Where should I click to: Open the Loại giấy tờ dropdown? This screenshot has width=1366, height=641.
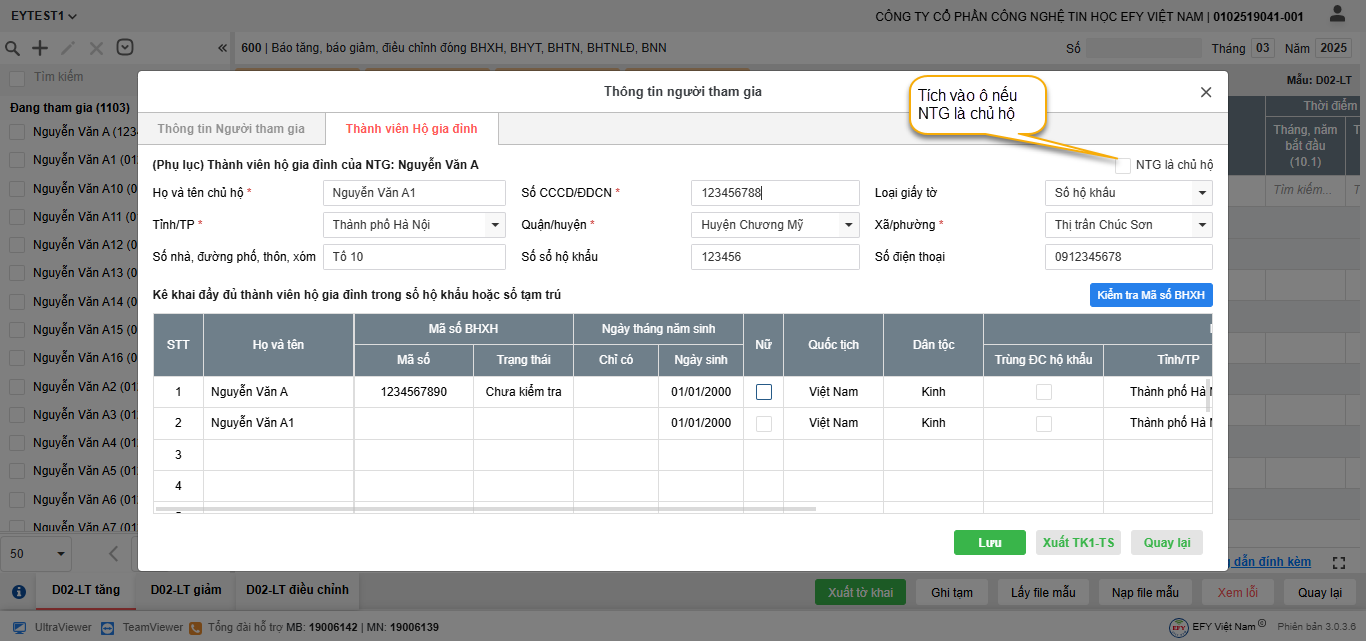tap(1202, 193)
